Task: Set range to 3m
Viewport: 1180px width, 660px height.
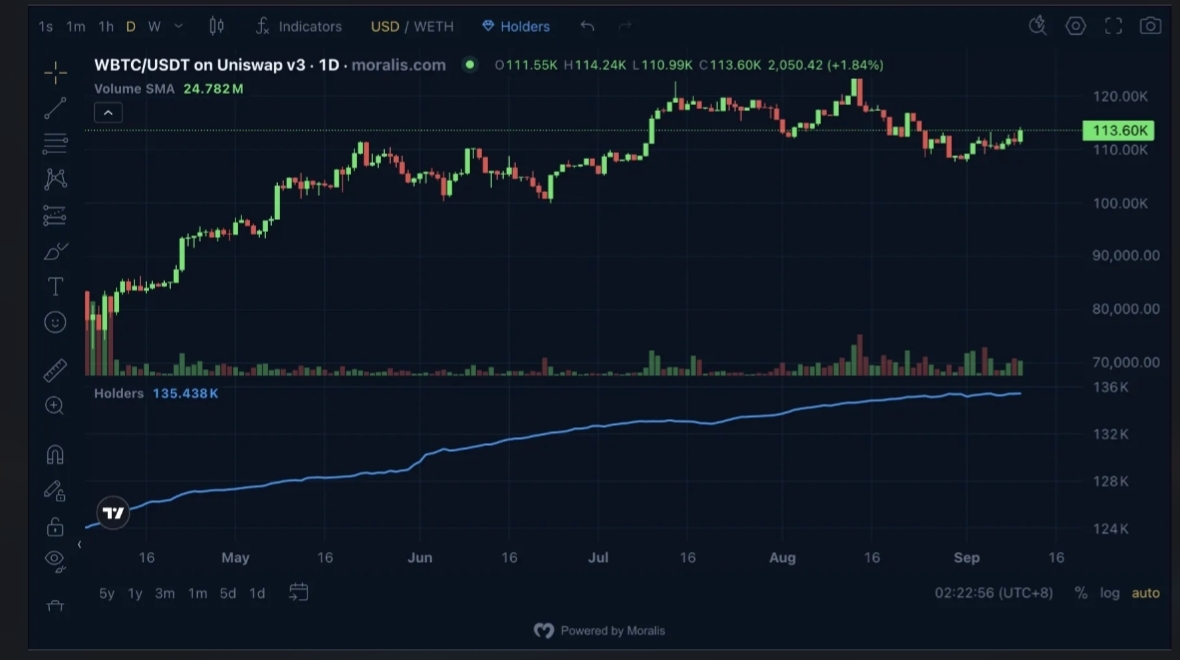Action: click(x=165, y=593)
